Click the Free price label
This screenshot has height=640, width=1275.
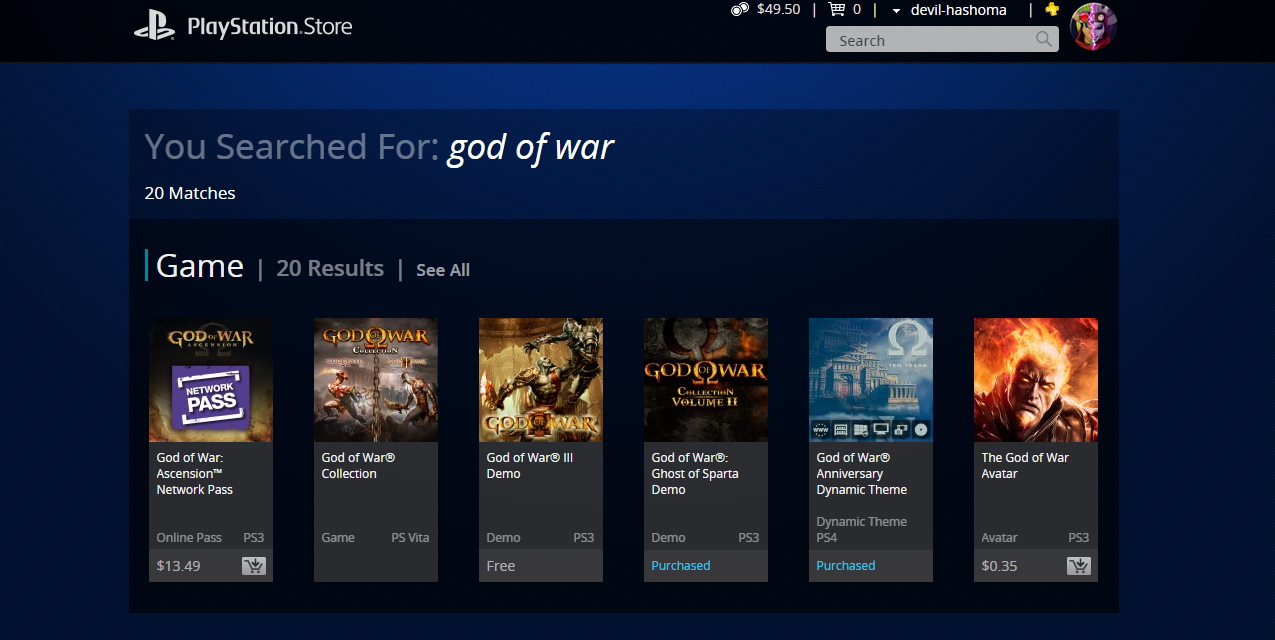click(x=501, y=566)
